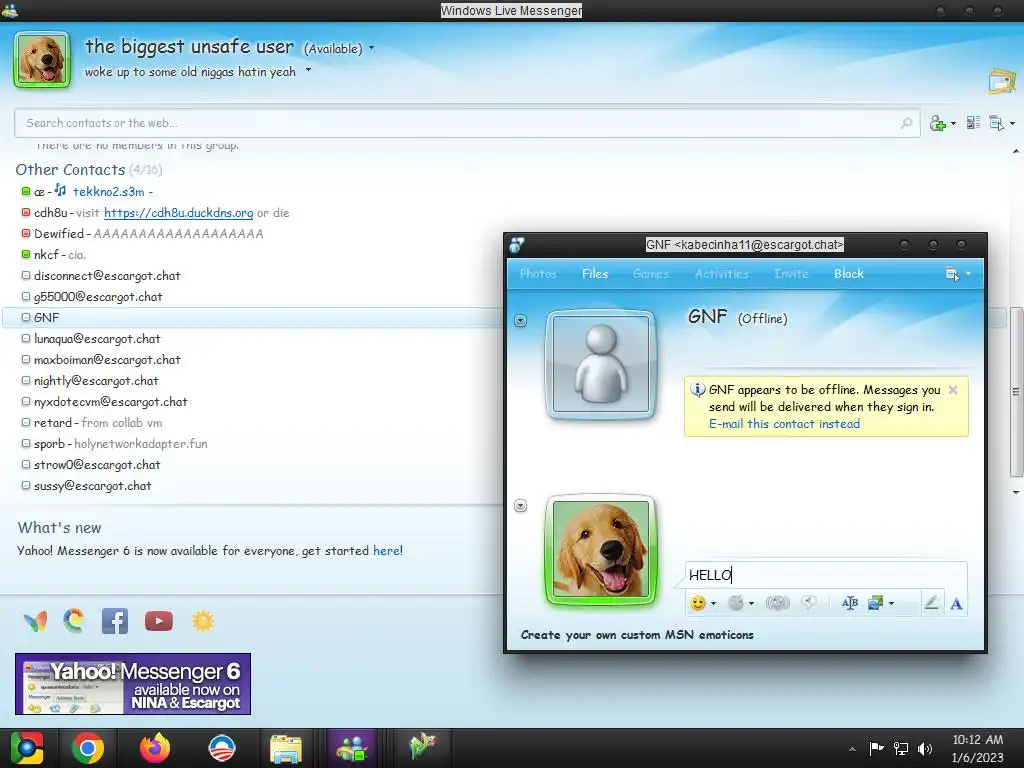Click the search contacts or the web field
The image size is (1024, 768).
tap(467, 123)
